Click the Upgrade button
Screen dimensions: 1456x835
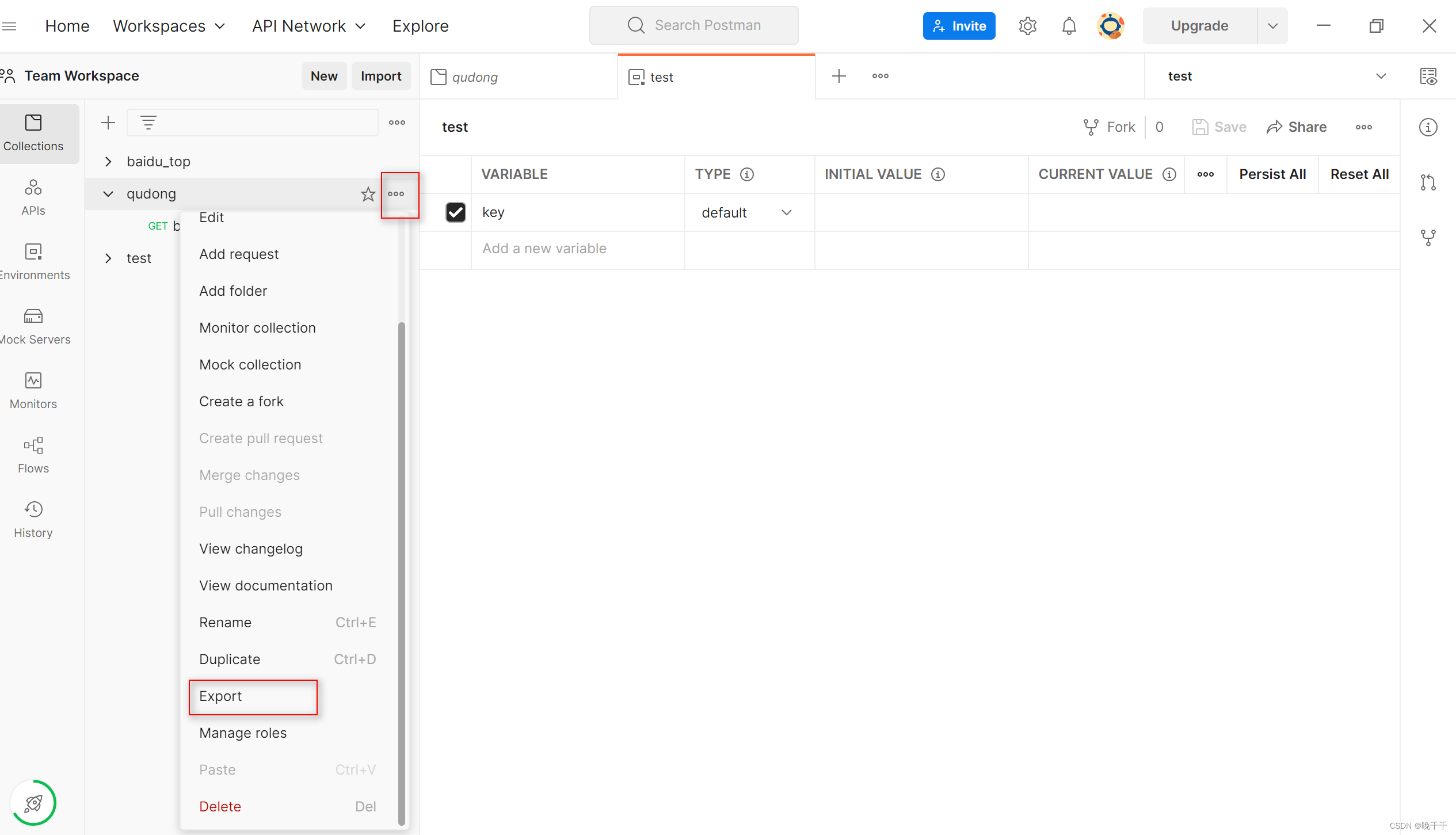point(1199,26)
